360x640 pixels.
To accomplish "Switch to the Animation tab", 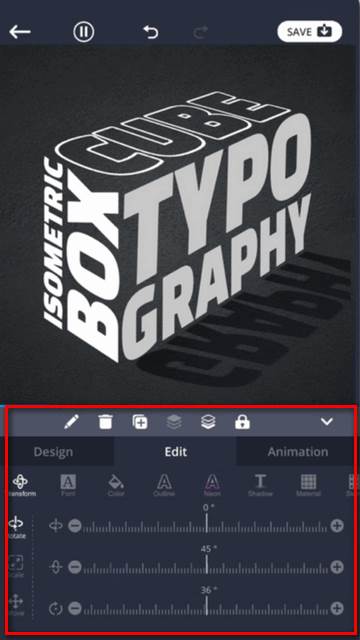I will coord(298,452).
